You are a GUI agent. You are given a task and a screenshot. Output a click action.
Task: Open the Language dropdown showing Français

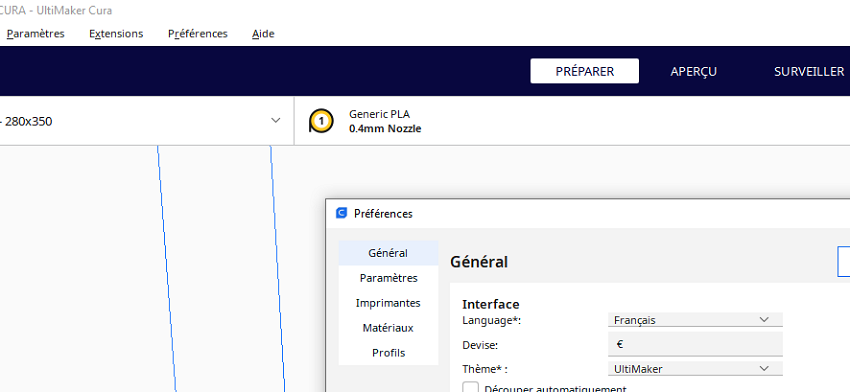(x=695, y=320)
